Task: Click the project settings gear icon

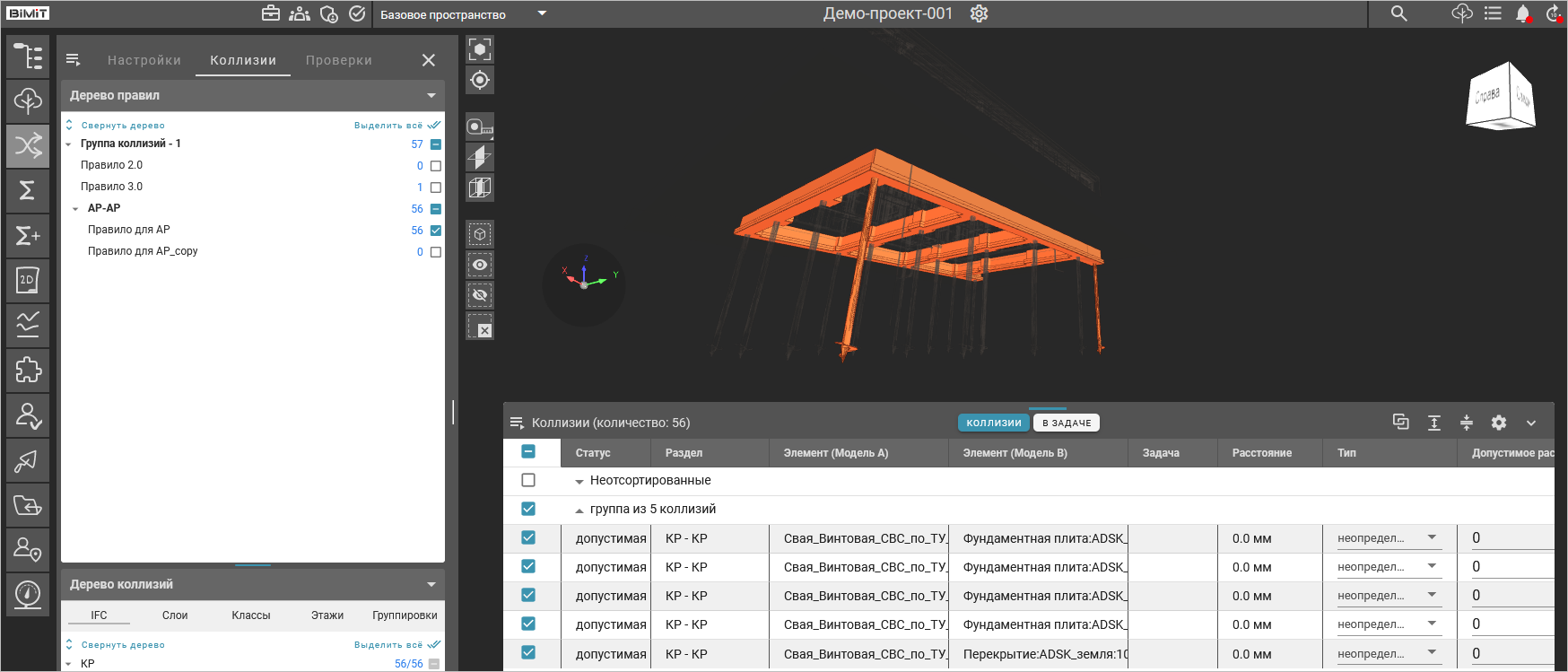Action: 979,13
